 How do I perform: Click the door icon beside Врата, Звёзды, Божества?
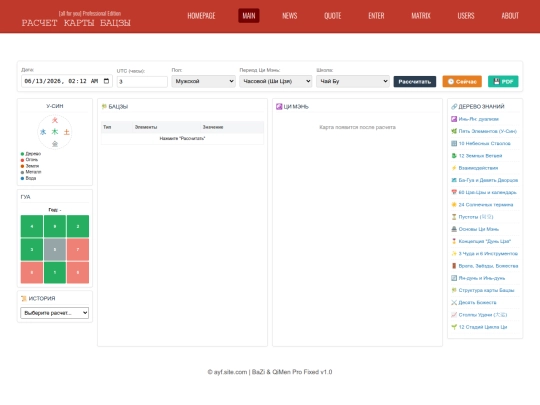pos(454,266)
